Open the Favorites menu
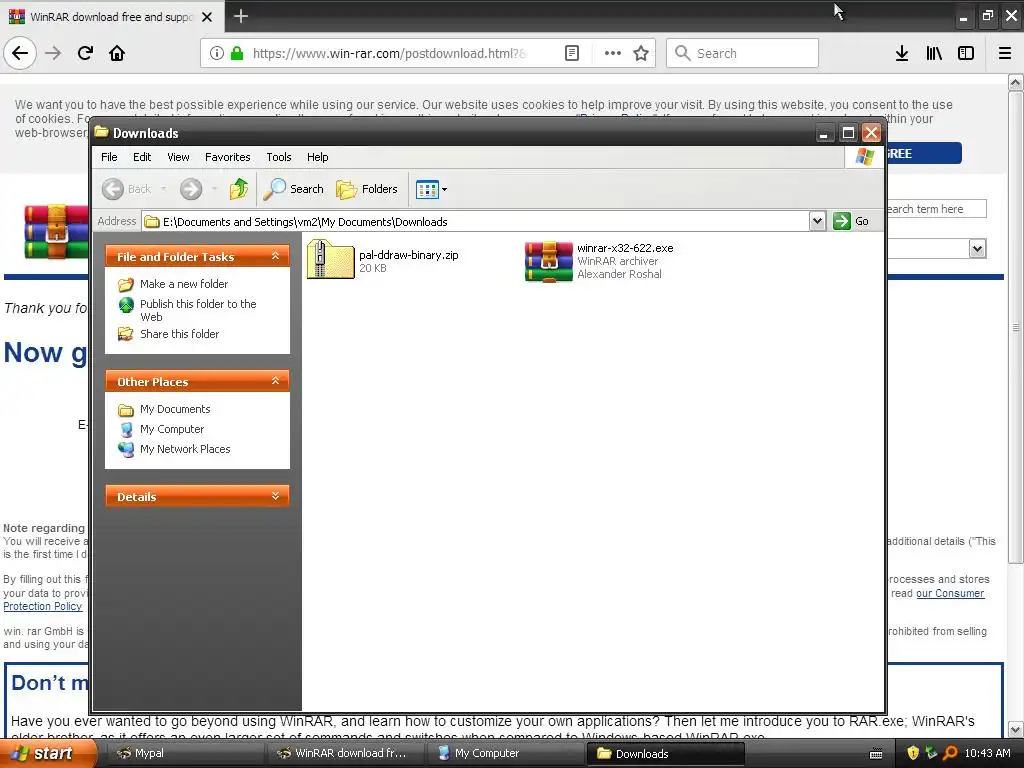Viewport: 1024px width, 768px height. tap(227, 157)
